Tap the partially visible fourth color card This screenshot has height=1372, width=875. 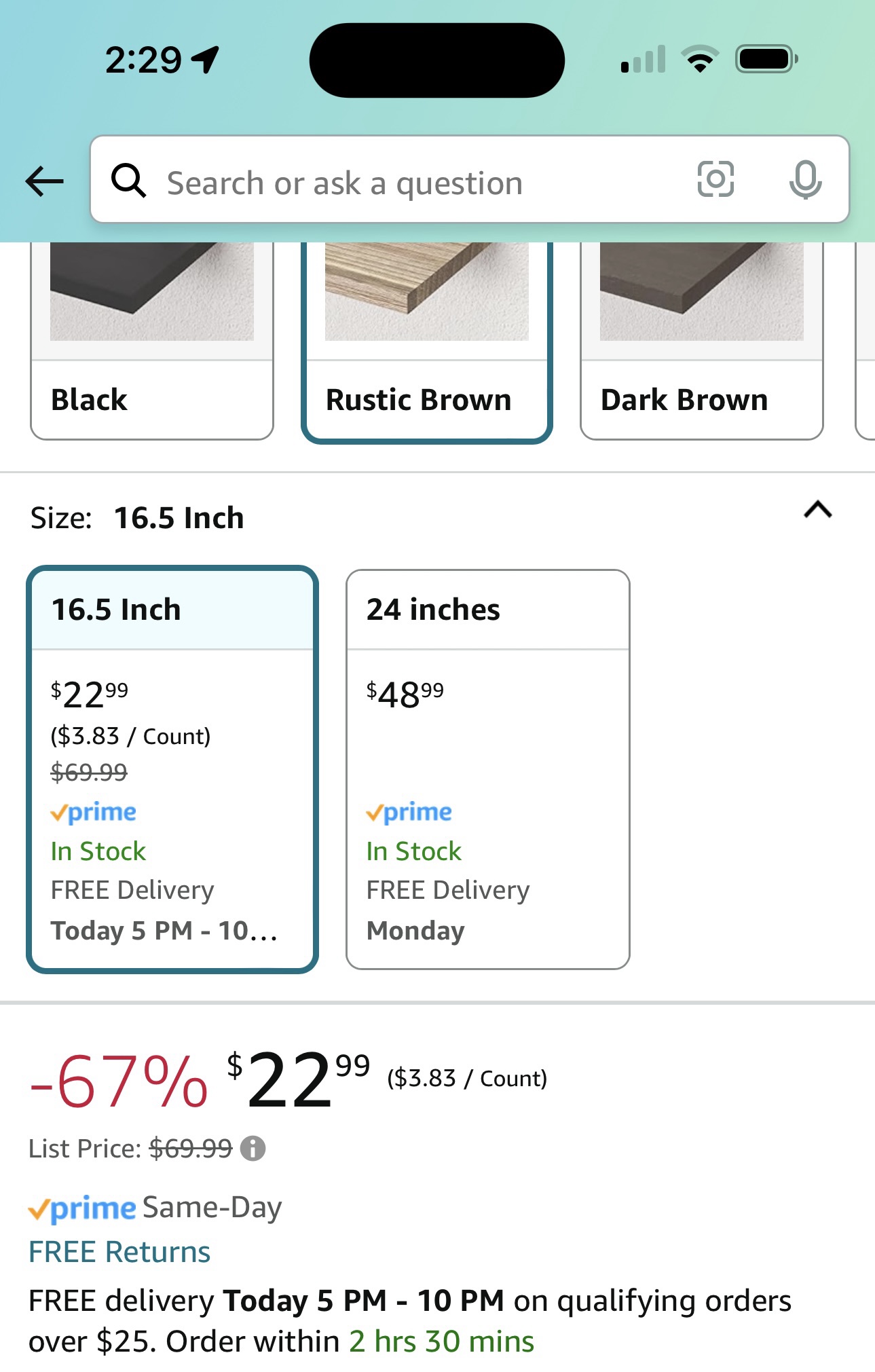(x=865, y=341)
